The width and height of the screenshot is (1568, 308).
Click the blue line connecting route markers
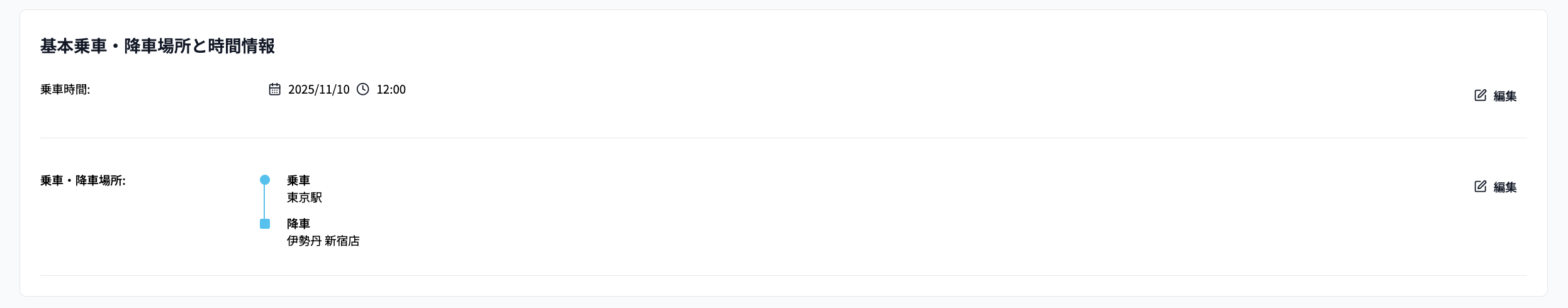(x=265, y=202)
